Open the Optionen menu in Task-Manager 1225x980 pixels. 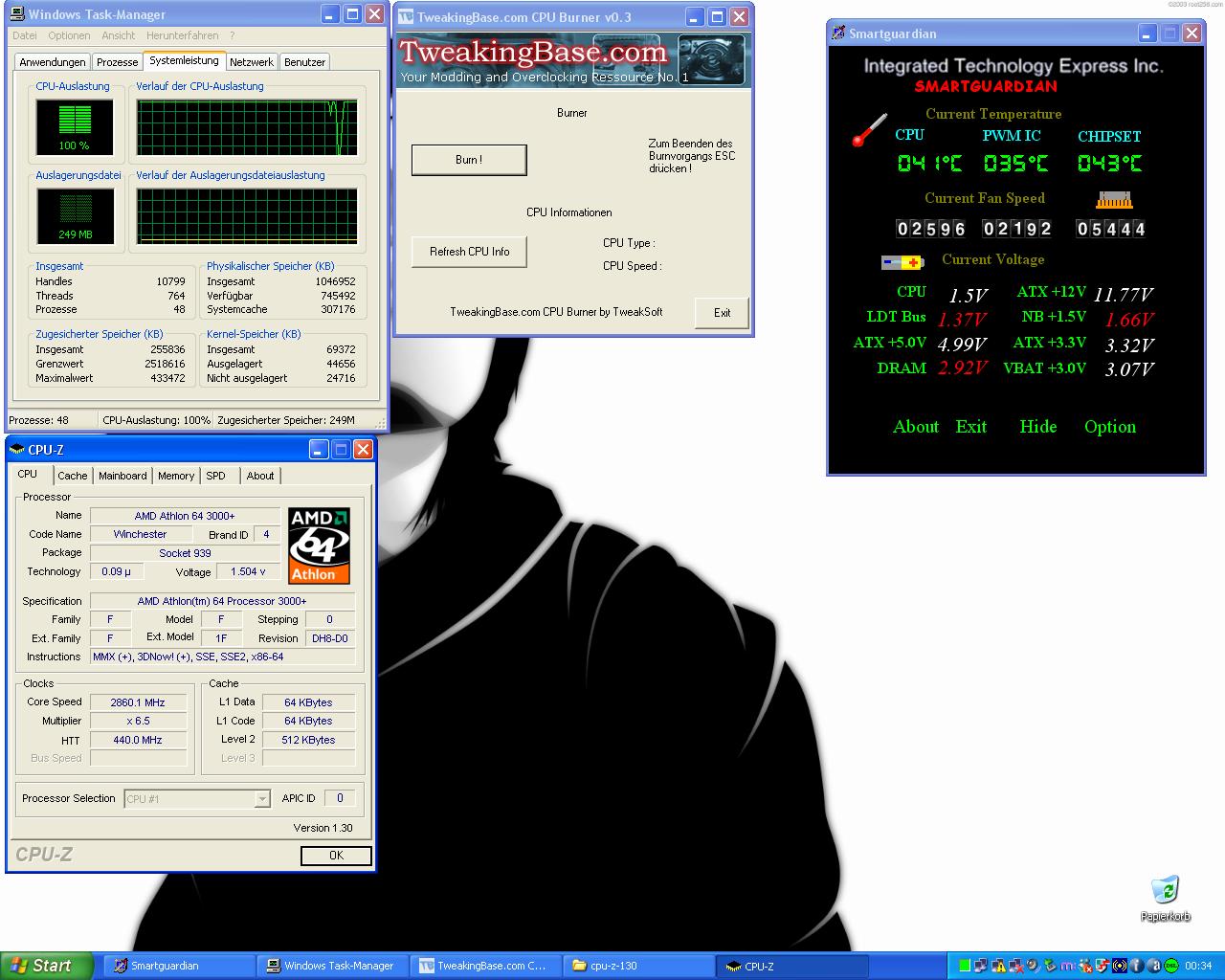[x=69, y=35]
